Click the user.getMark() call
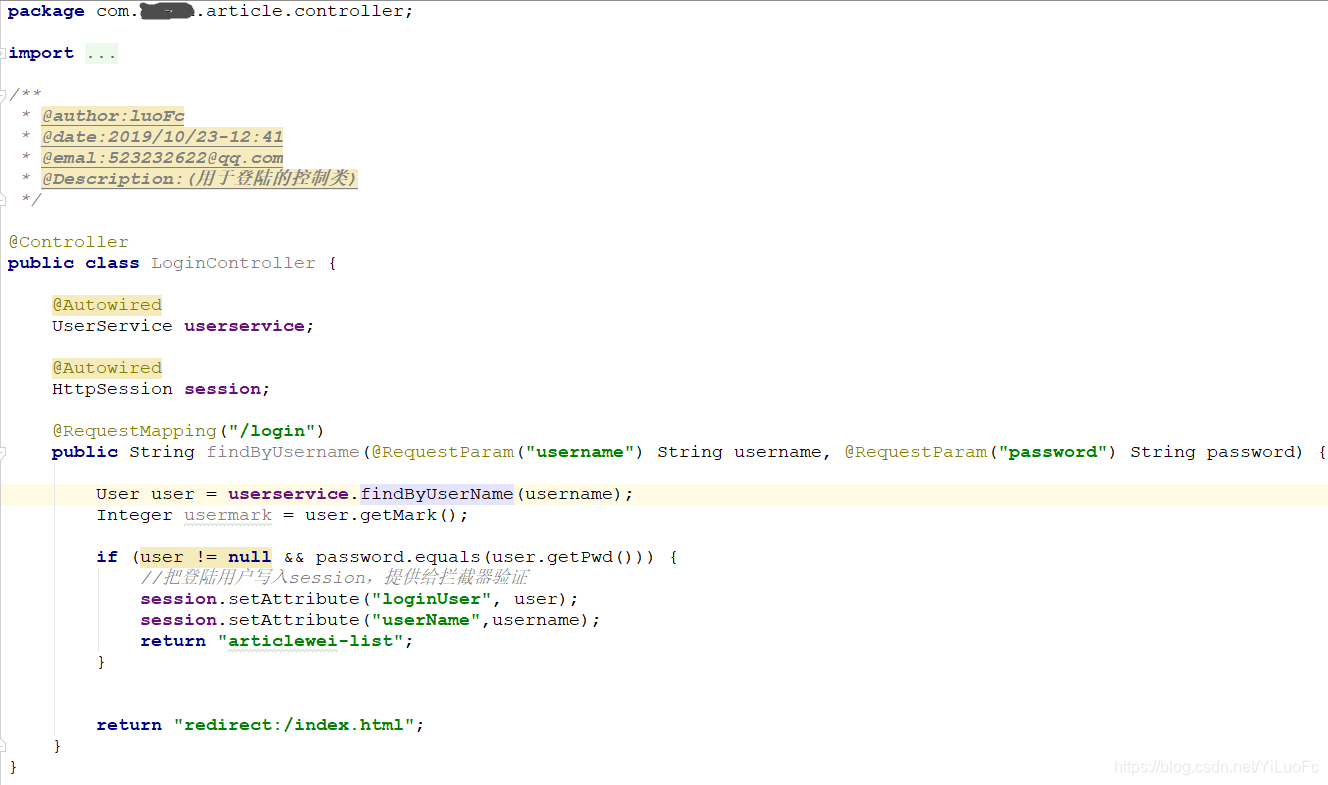This screenshot has width=1328, height=785. click(x=382, y=515)
